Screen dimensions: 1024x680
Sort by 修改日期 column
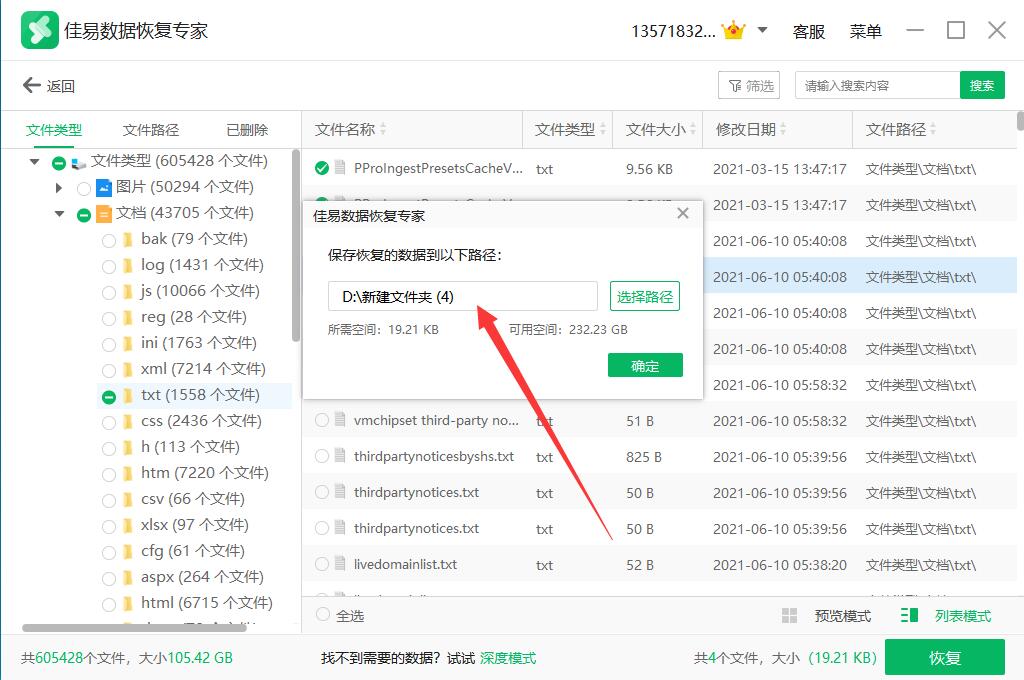(x=750, y=130)
